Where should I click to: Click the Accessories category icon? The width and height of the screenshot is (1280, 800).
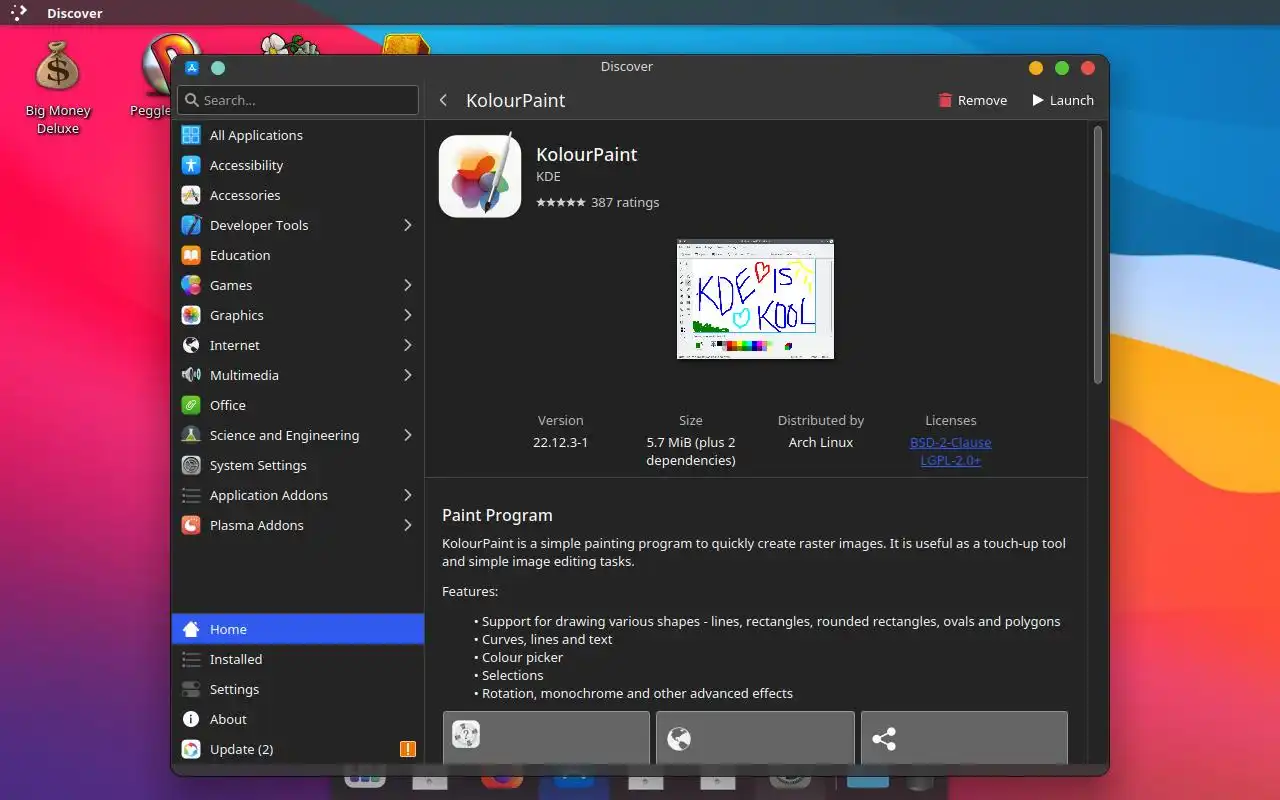(190, 195)
